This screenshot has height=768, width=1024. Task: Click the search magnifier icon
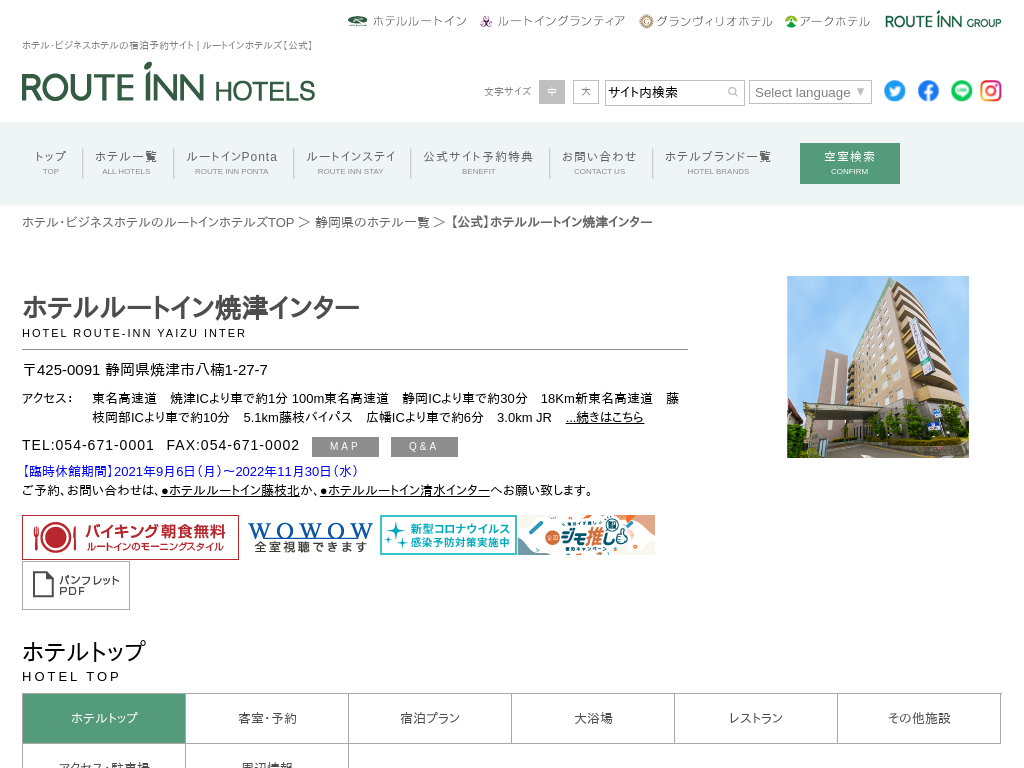733,92
